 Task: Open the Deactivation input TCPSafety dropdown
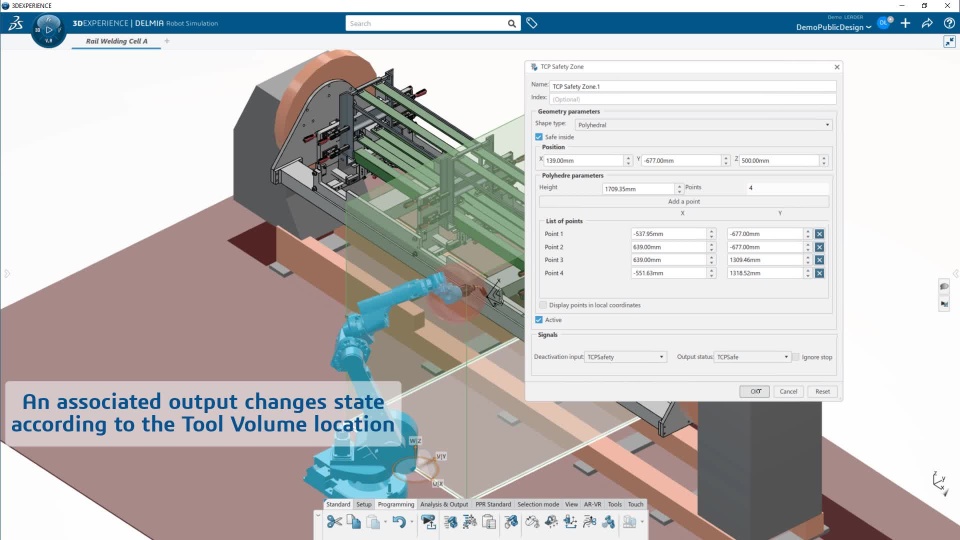point(625,357)
